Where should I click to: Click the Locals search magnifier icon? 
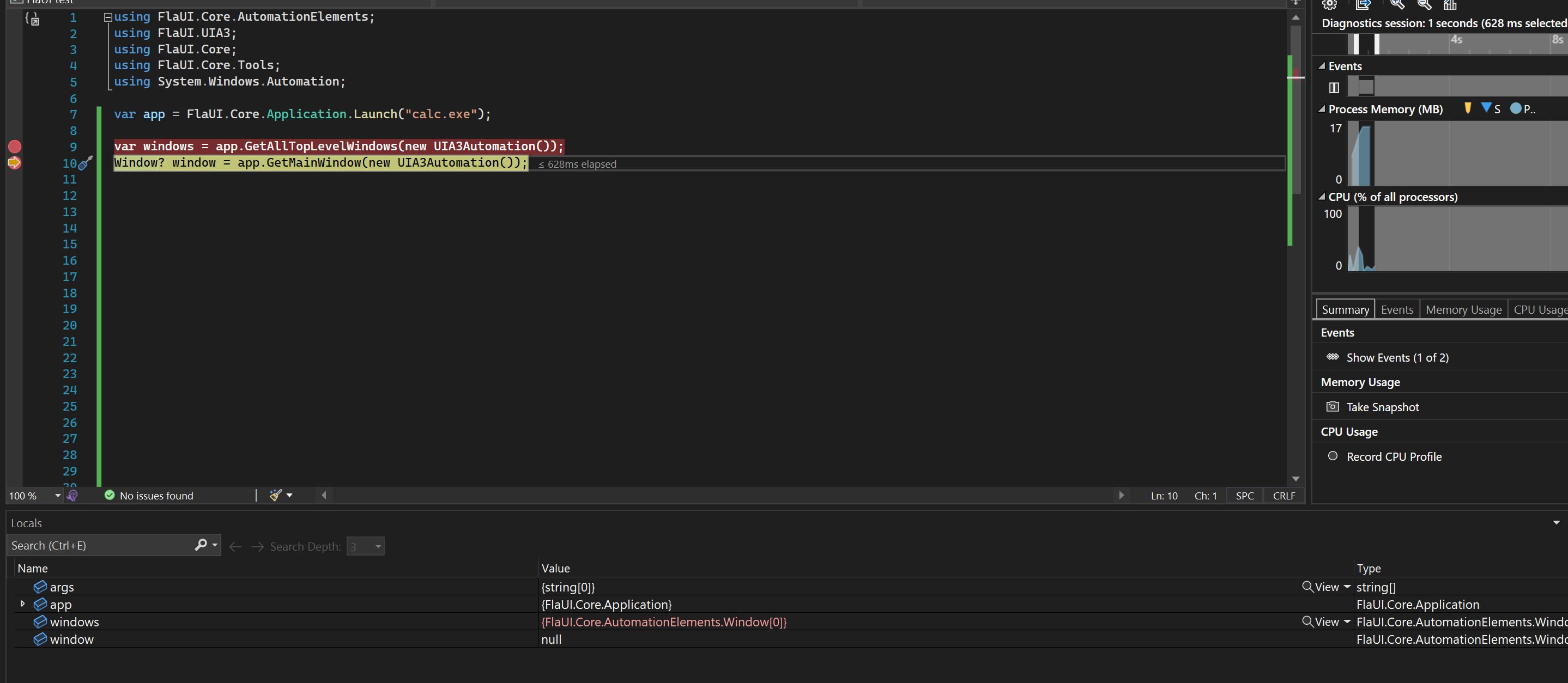(201, 545)
